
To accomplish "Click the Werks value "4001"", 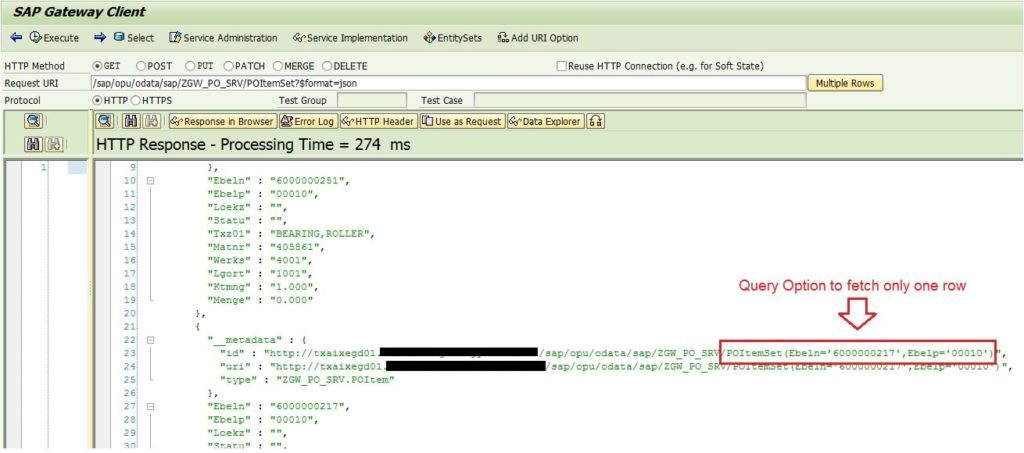I will point(286,260).
